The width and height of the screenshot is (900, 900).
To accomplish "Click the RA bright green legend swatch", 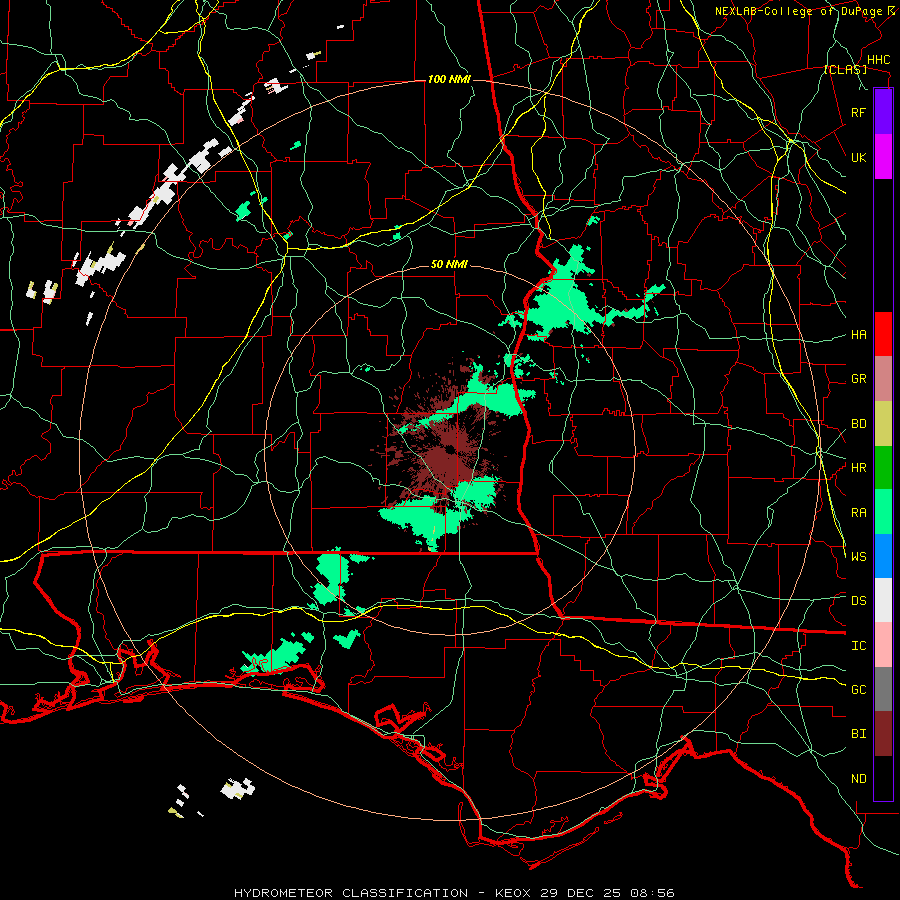I will pyautogui.click(x=883, y=512).
